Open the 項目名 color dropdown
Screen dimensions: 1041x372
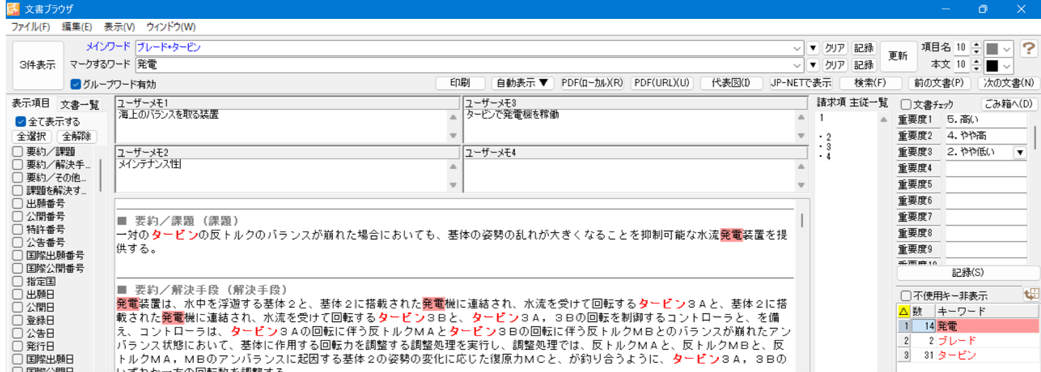pos(1007,48)
